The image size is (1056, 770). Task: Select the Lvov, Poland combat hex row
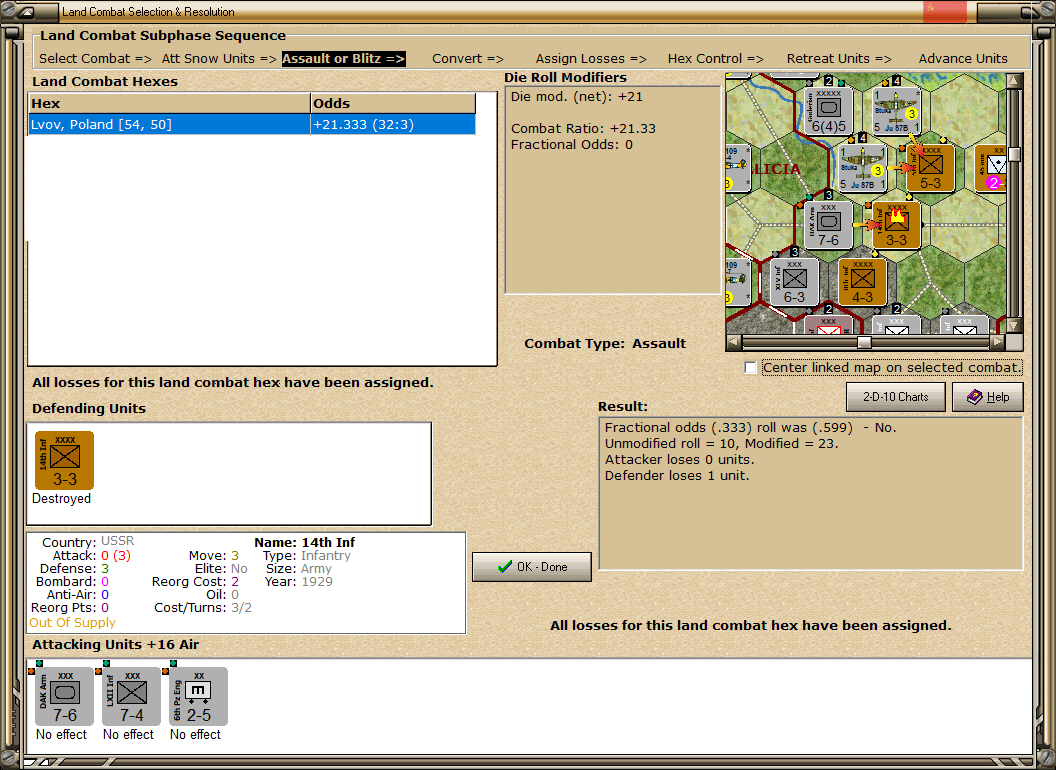pyautogui.click(x=250, y=124)
